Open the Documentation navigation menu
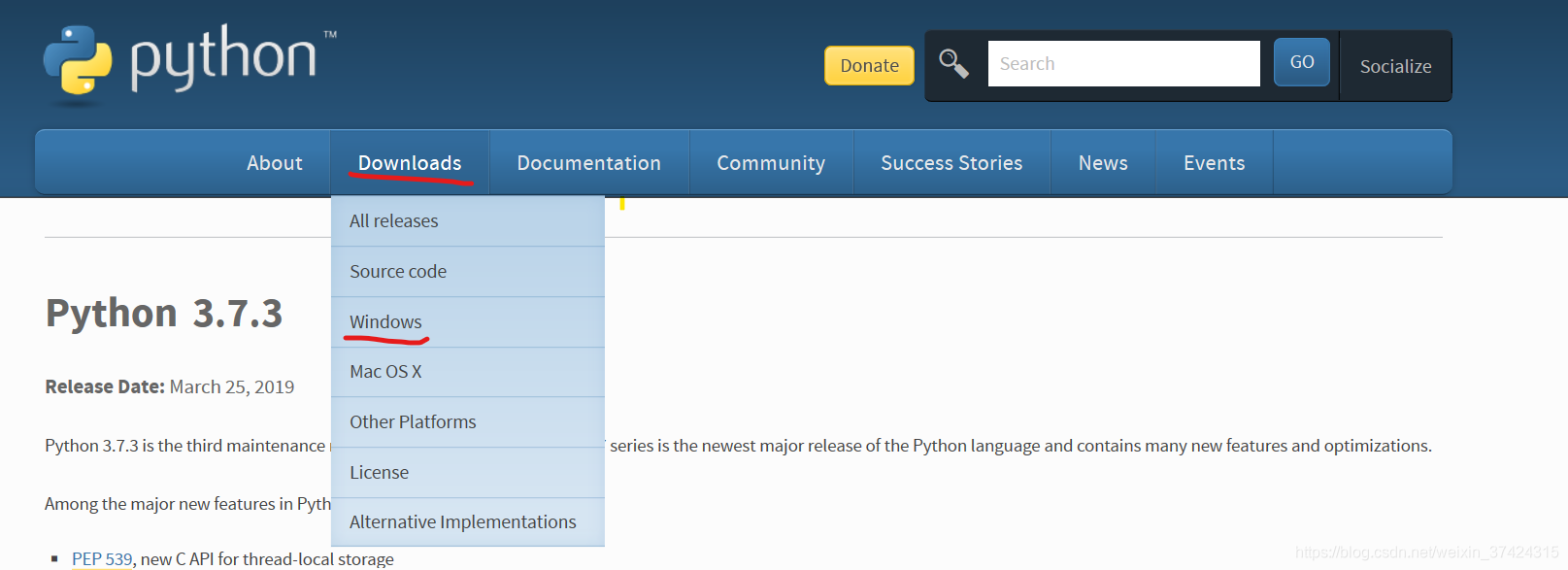Screen dimensions: 1568x570 coord(588,163)
